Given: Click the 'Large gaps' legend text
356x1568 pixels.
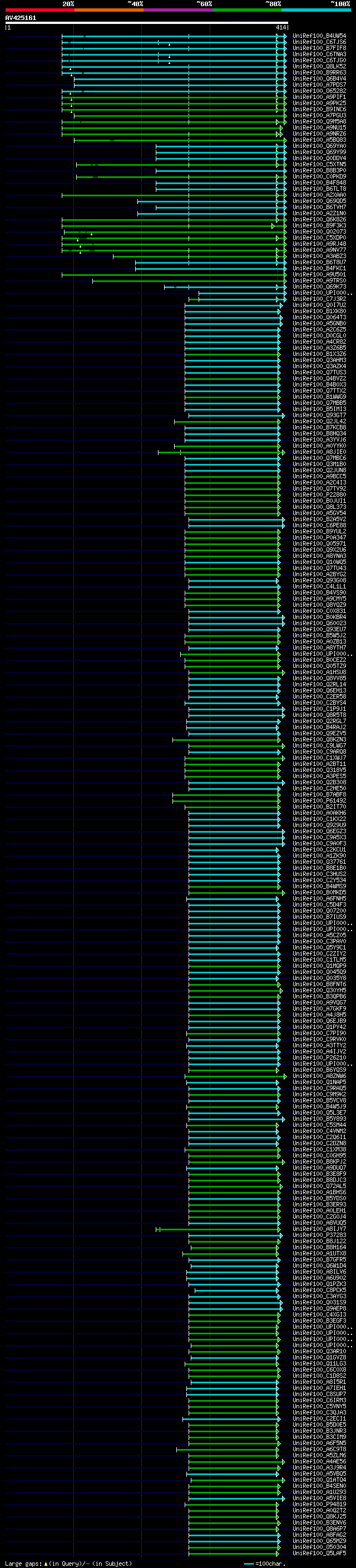Looking at the screenshot, I should pos(23,1564).
